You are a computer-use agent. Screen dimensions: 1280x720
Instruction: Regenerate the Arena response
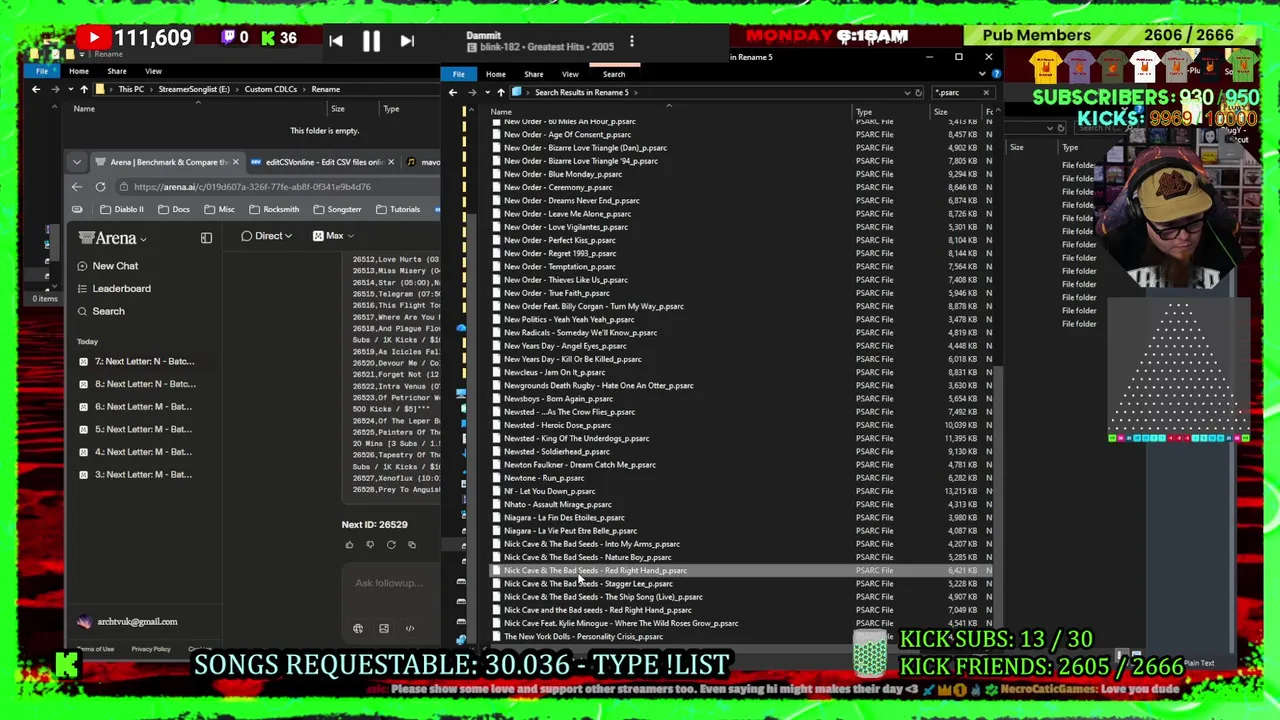point(391,545)
